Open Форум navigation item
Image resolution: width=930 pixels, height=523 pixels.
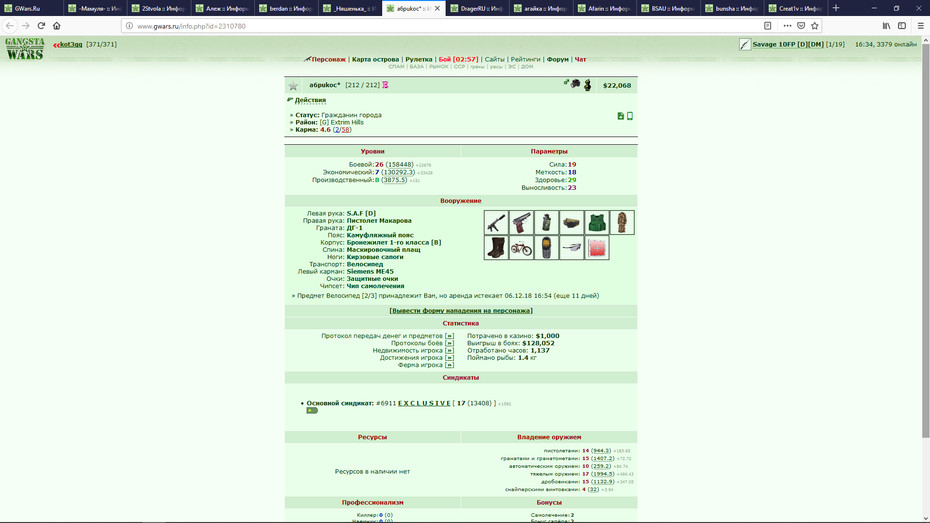coord(558,59)
